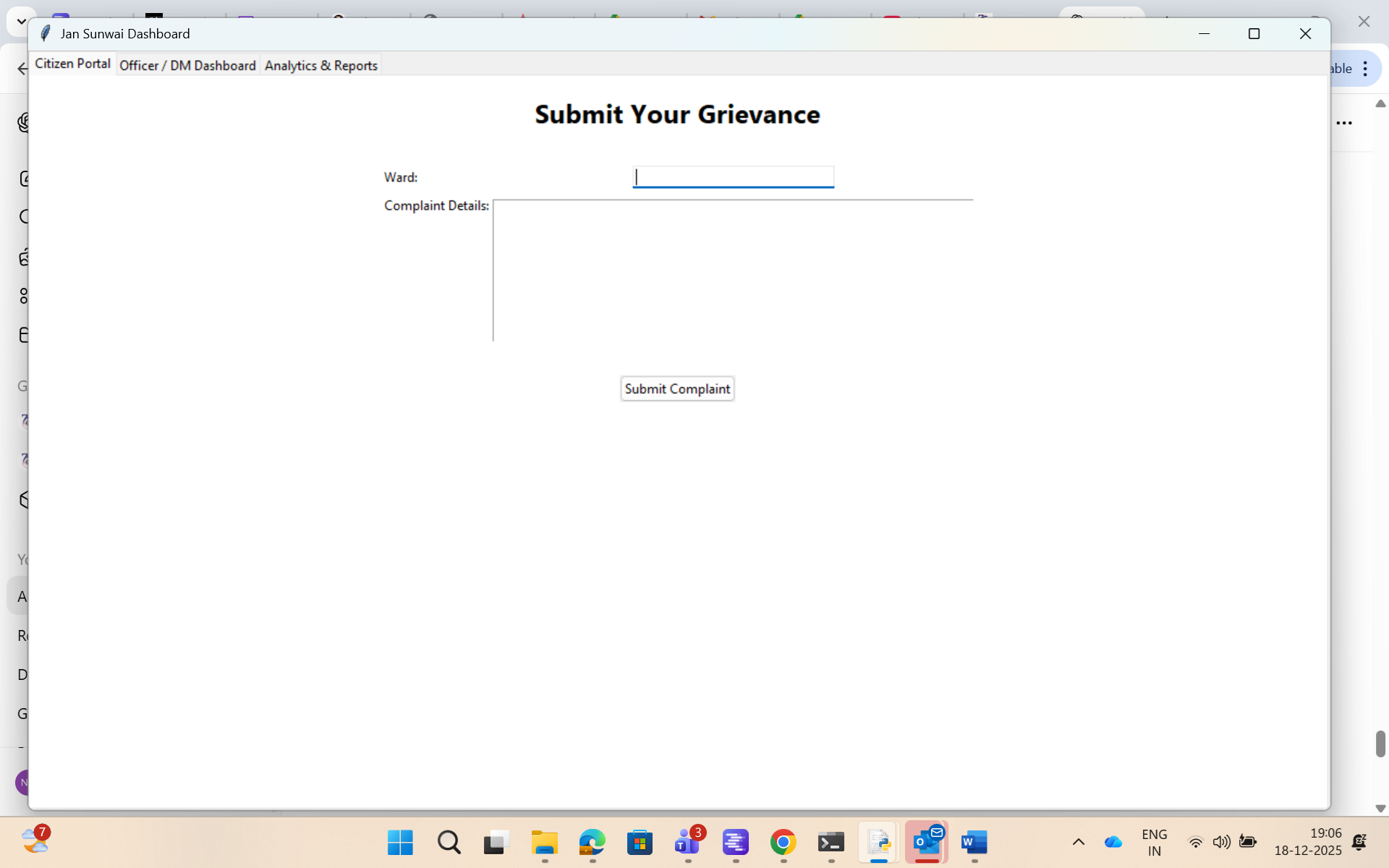Image resolution: width=1389 pixels, height=868 pixels.
Task: Open Terminal icon in taskbar
Action: (x=831, y=842)
